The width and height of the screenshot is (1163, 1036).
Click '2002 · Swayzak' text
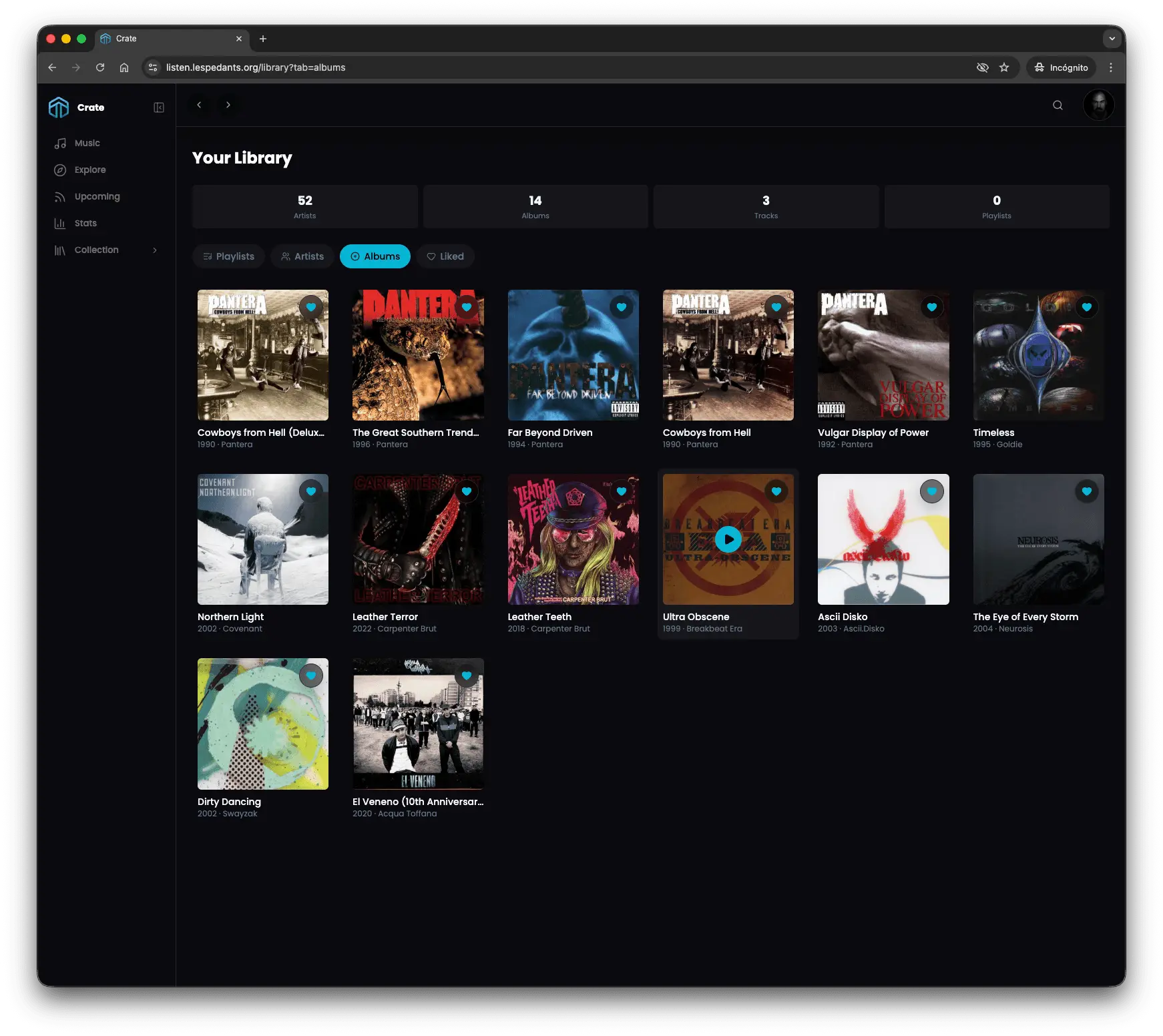[x=227, y=814]
